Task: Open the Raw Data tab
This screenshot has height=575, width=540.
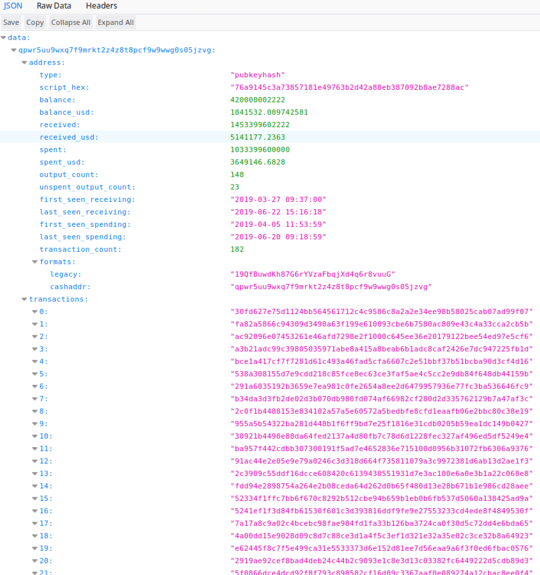Action: [54, 6]
